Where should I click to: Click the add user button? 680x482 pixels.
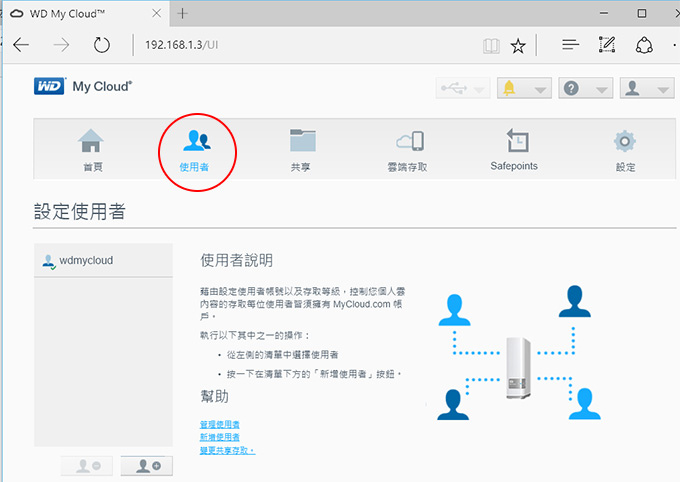tap(147, 466)
